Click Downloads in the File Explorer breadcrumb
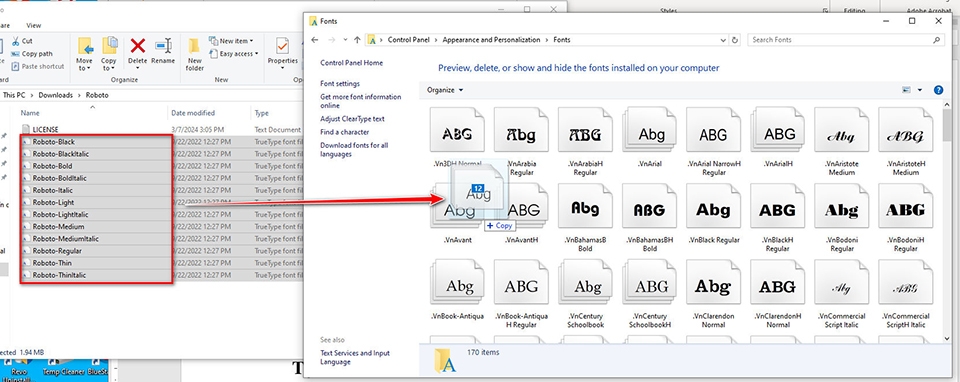Image resolution: width=960 pixels, height=382 pixels. pos(55,95)
